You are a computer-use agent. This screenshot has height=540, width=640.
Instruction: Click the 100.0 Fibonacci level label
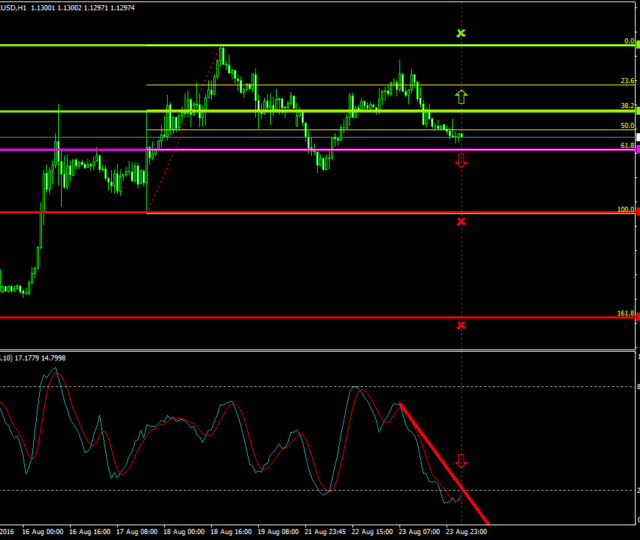click(x=625, y=209)
